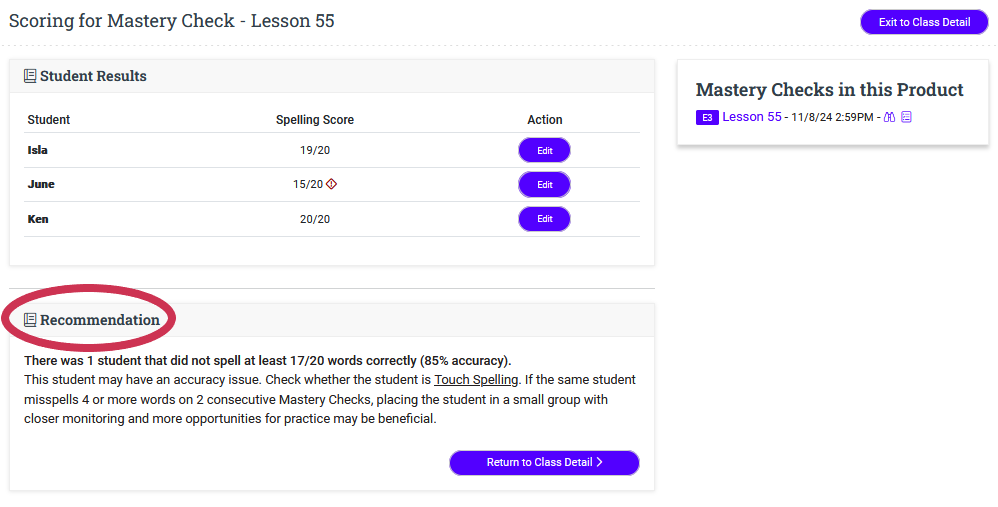Click the checklist icon beside Lesson 55
Screen dimensions: 998x507
(x=906, y=117)
